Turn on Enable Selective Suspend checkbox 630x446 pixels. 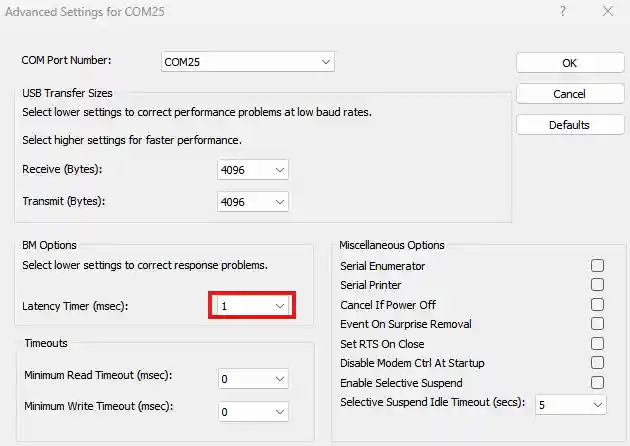pos(598,383)
